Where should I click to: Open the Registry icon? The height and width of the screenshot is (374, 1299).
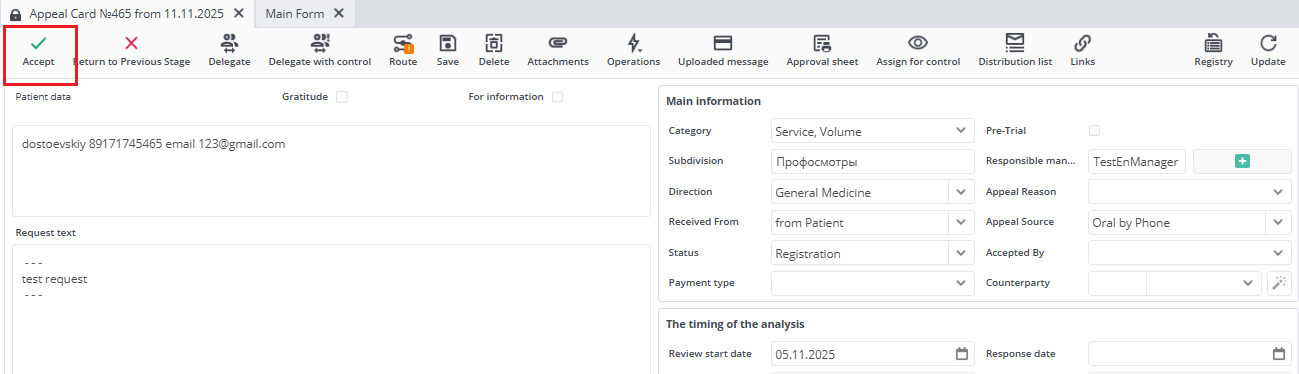[x=1213, y=43]
